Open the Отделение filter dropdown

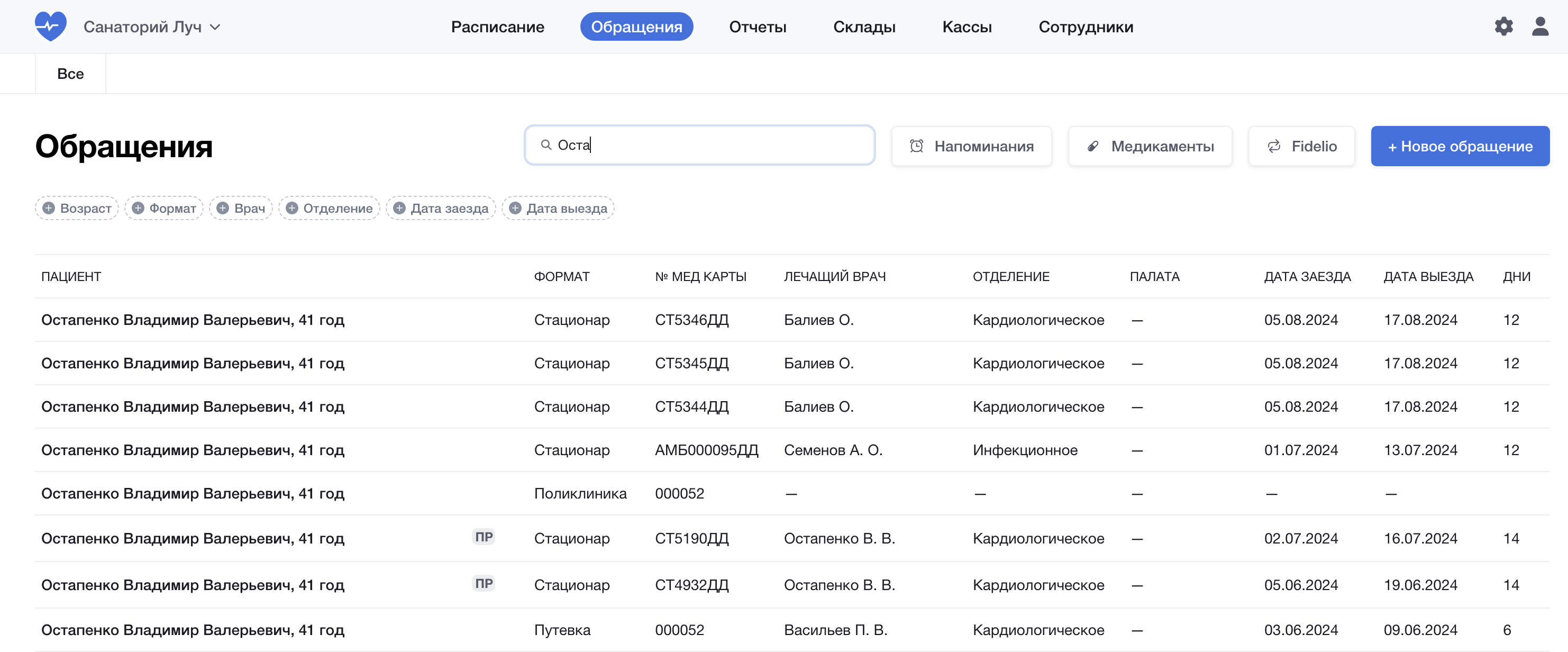(329, 208)
